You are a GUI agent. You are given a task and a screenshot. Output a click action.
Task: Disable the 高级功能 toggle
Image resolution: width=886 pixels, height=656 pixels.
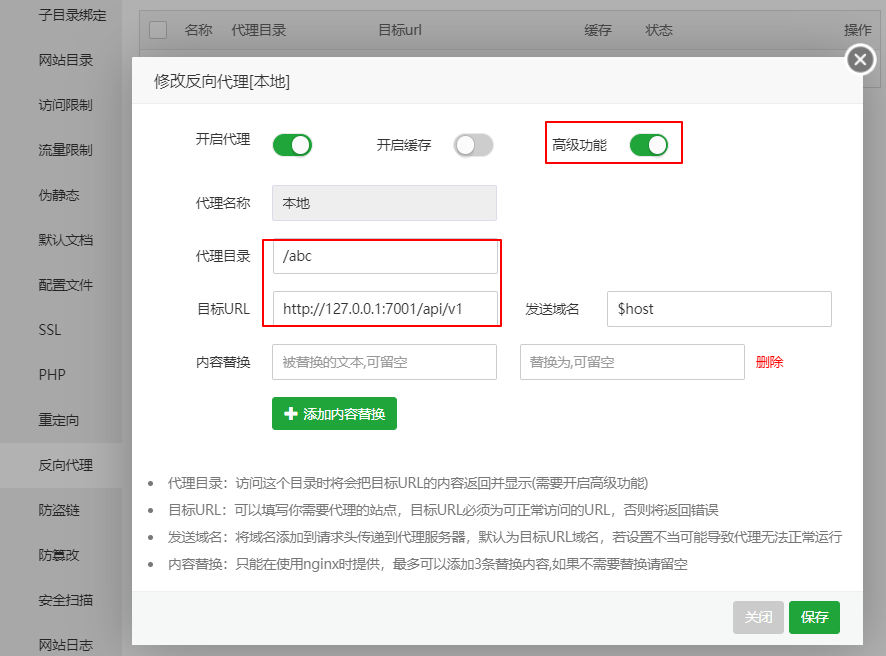[649, 143]
